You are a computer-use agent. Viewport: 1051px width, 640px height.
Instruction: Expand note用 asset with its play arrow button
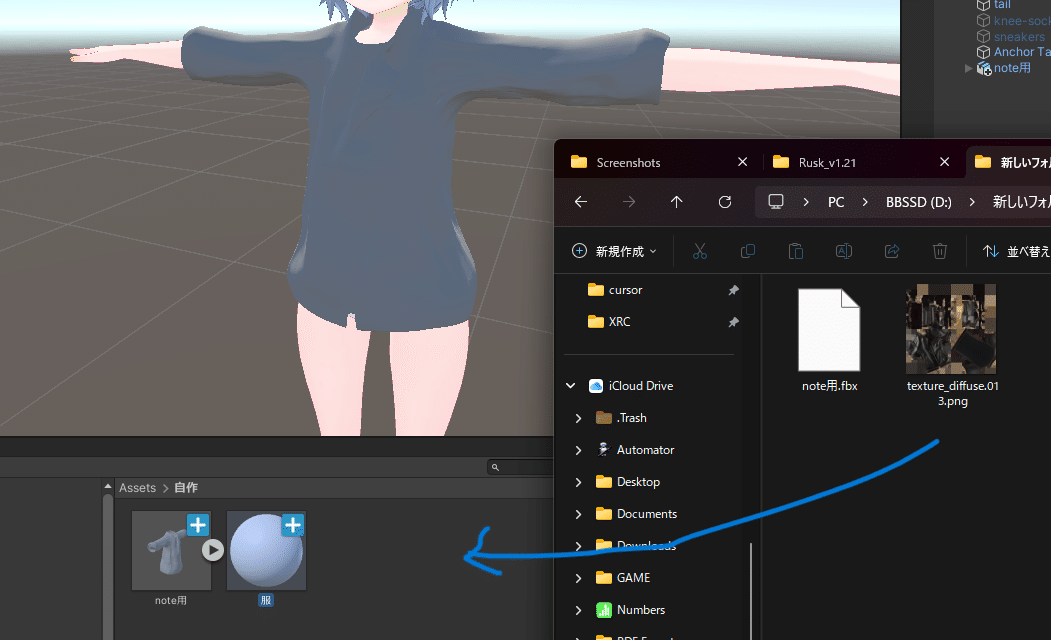pos(213,550)
